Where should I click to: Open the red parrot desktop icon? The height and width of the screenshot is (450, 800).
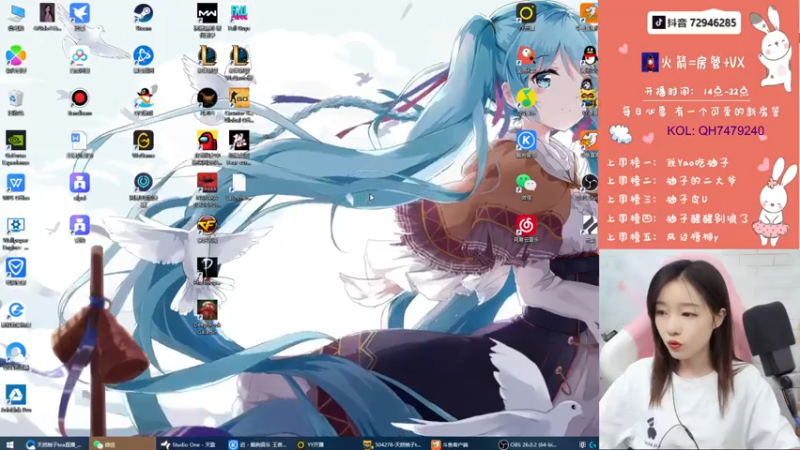pos(526,56)
